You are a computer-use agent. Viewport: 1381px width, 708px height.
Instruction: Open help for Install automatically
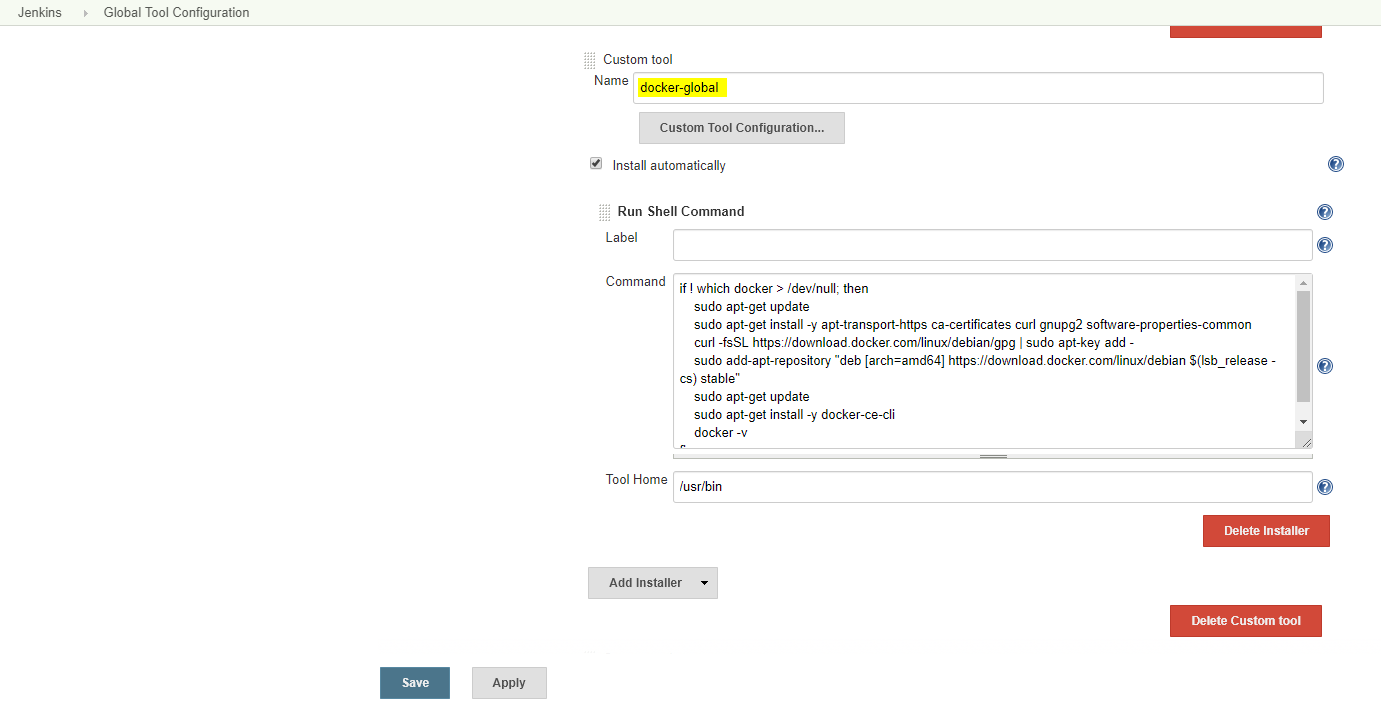pos(1335,165)
